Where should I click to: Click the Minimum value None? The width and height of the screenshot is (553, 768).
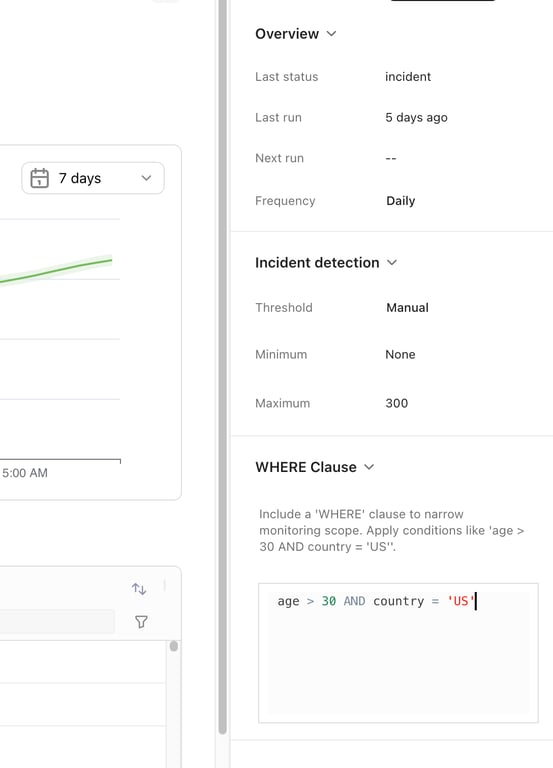(400, 355)
